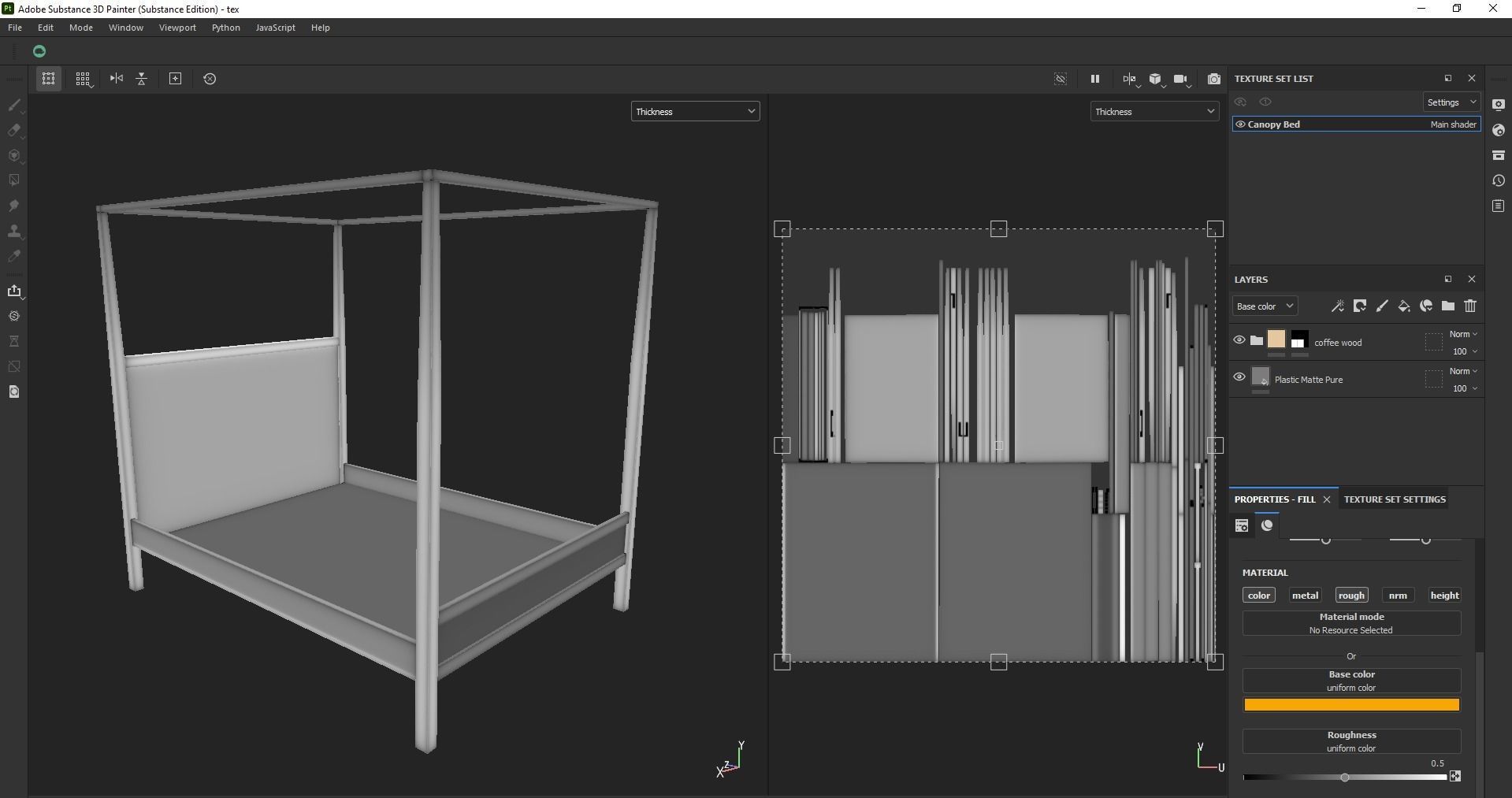
Task: Open the orange base color swatch
Action: coord(1351,705)
